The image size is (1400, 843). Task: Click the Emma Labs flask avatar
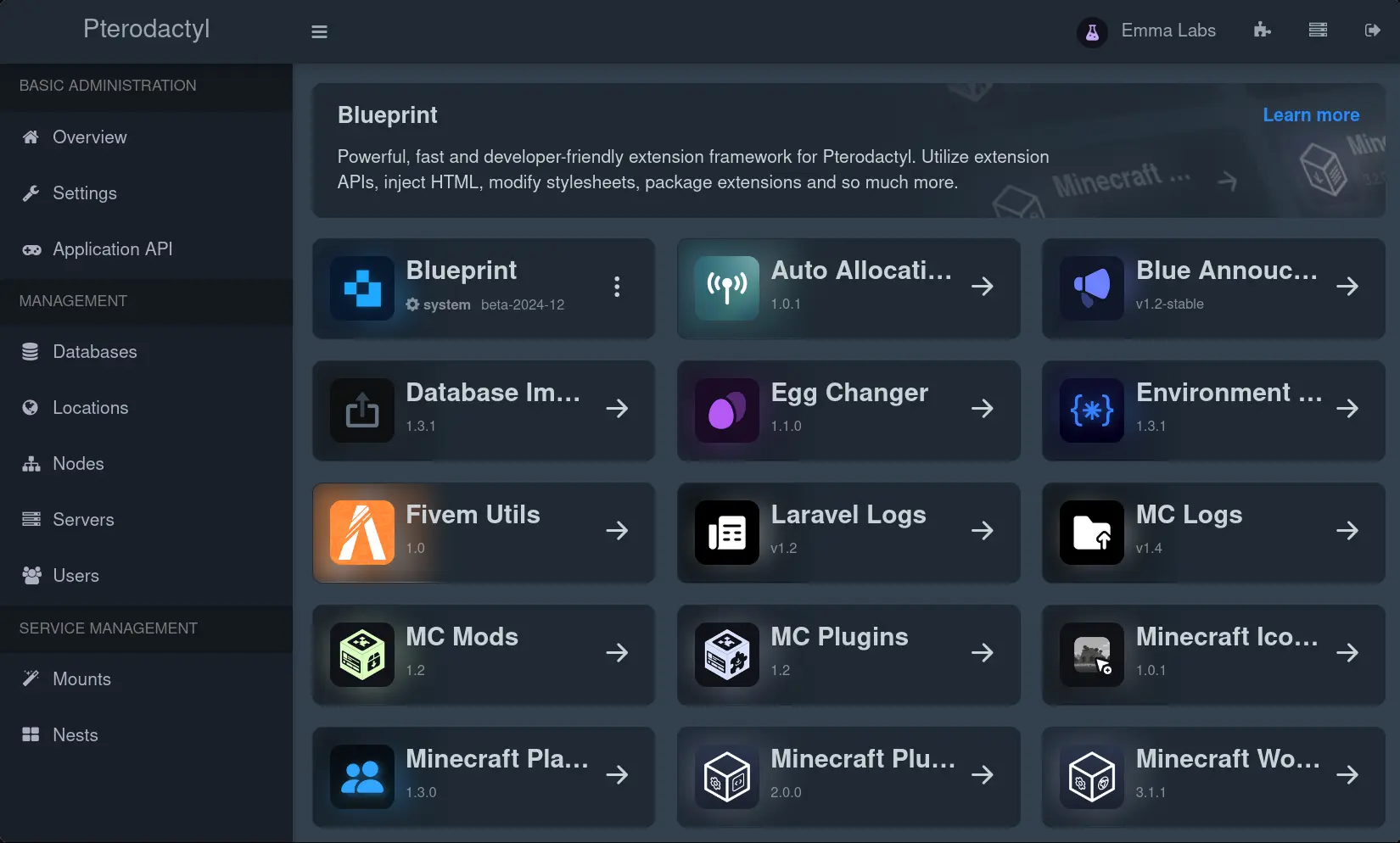click(1092, 31)
